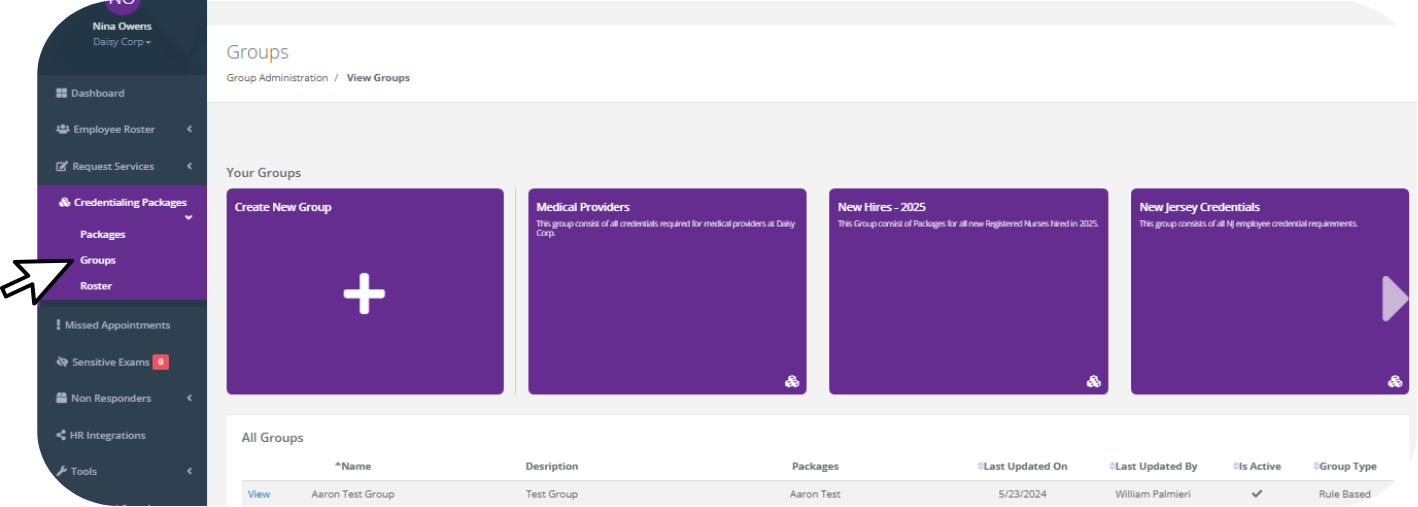Click the Group Administration breadcrumb link
Screen dimensions: 1418x507
(x=277, y=78)
